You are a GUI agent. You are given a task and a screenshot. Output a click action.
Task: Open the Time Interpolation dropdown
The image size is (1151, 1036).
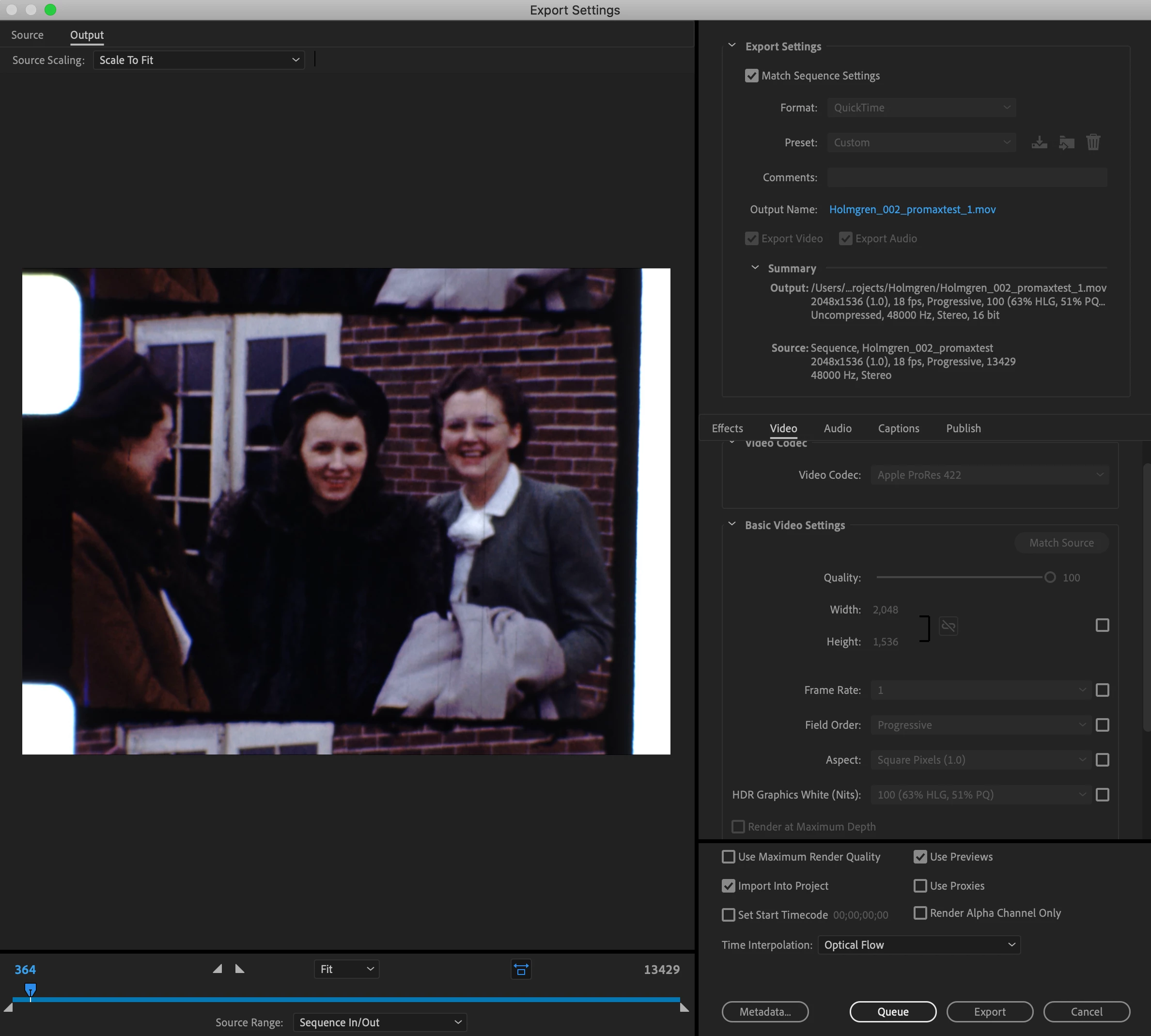(918, 945)
